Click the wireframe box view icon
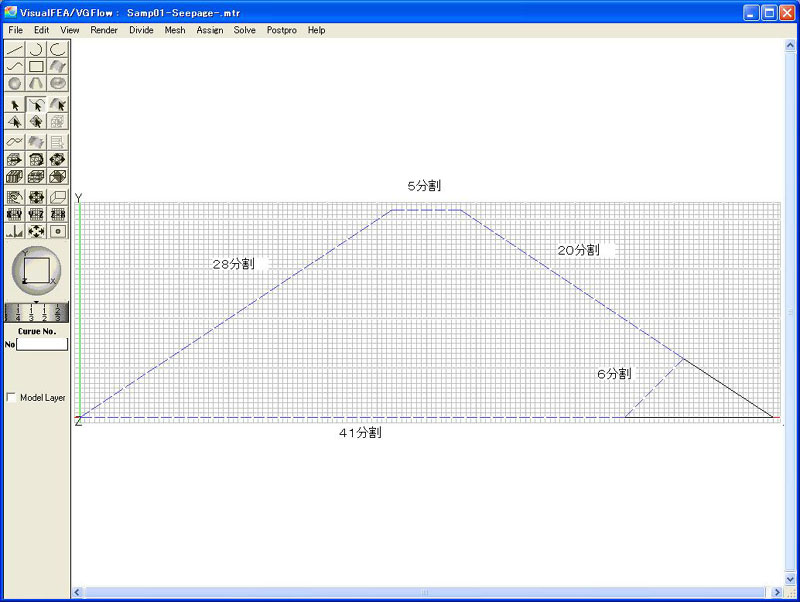This screenshot has height=602, width=800. (58, 197)
